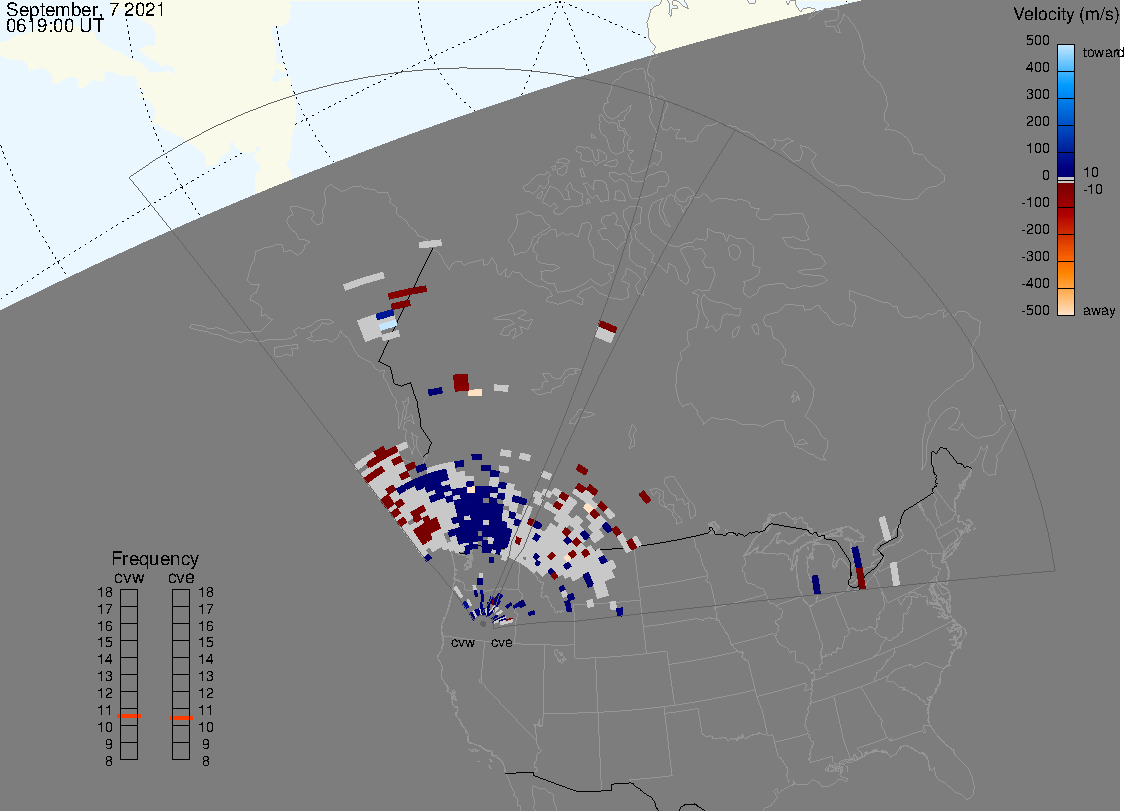Pick the pale peach -400 to -500 color bar segment
Image resolution: width=1124 pixels, height=811 pixels.
1066,302
